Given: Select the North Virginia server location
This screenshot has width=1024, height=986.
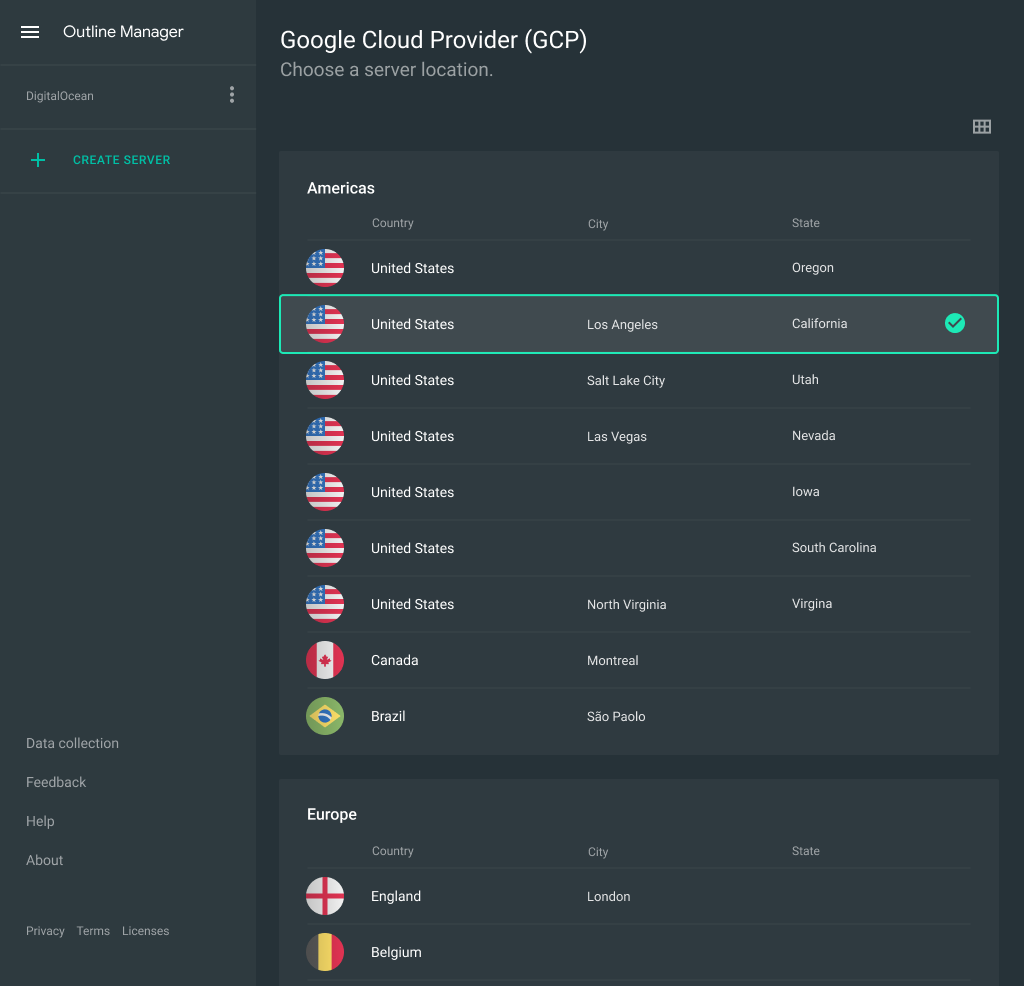Looking at the screenshot, I should [x=638, y=604].
